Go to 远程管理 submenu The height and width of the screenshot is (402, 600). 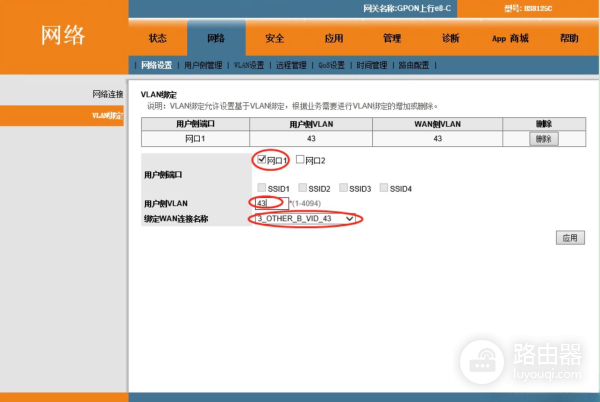[291, 64]
